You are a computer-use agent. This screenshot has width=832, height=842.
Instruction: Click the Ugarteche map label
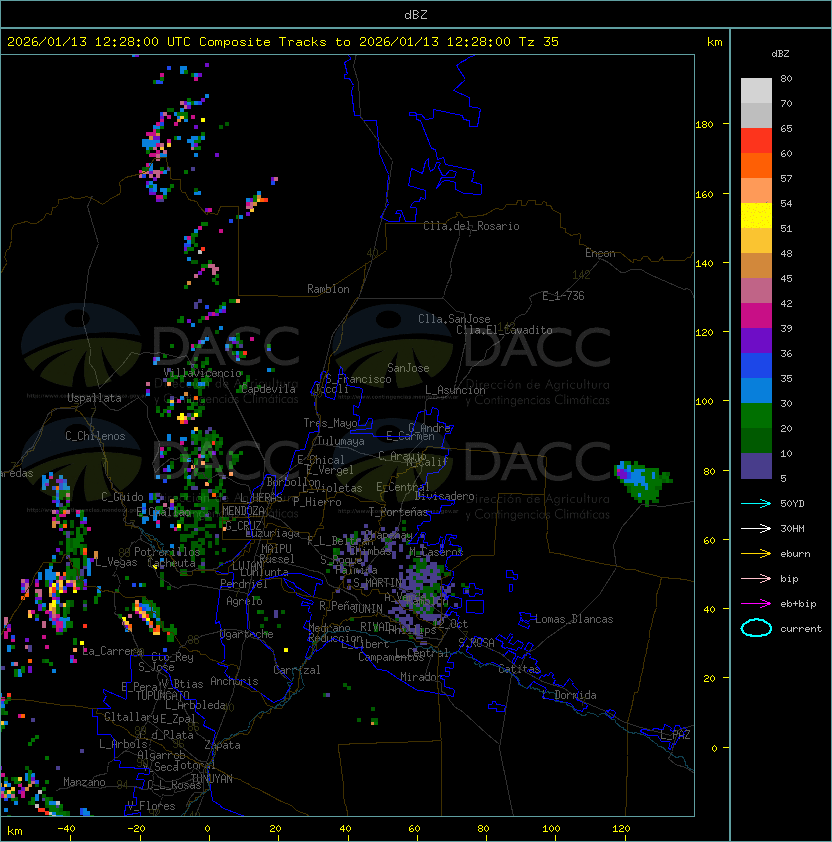click(x=247, y=634)
